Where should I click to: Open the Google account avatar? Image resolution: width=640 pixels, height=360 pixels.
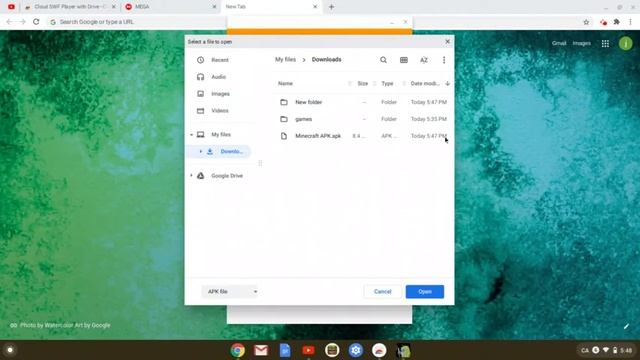625,43
